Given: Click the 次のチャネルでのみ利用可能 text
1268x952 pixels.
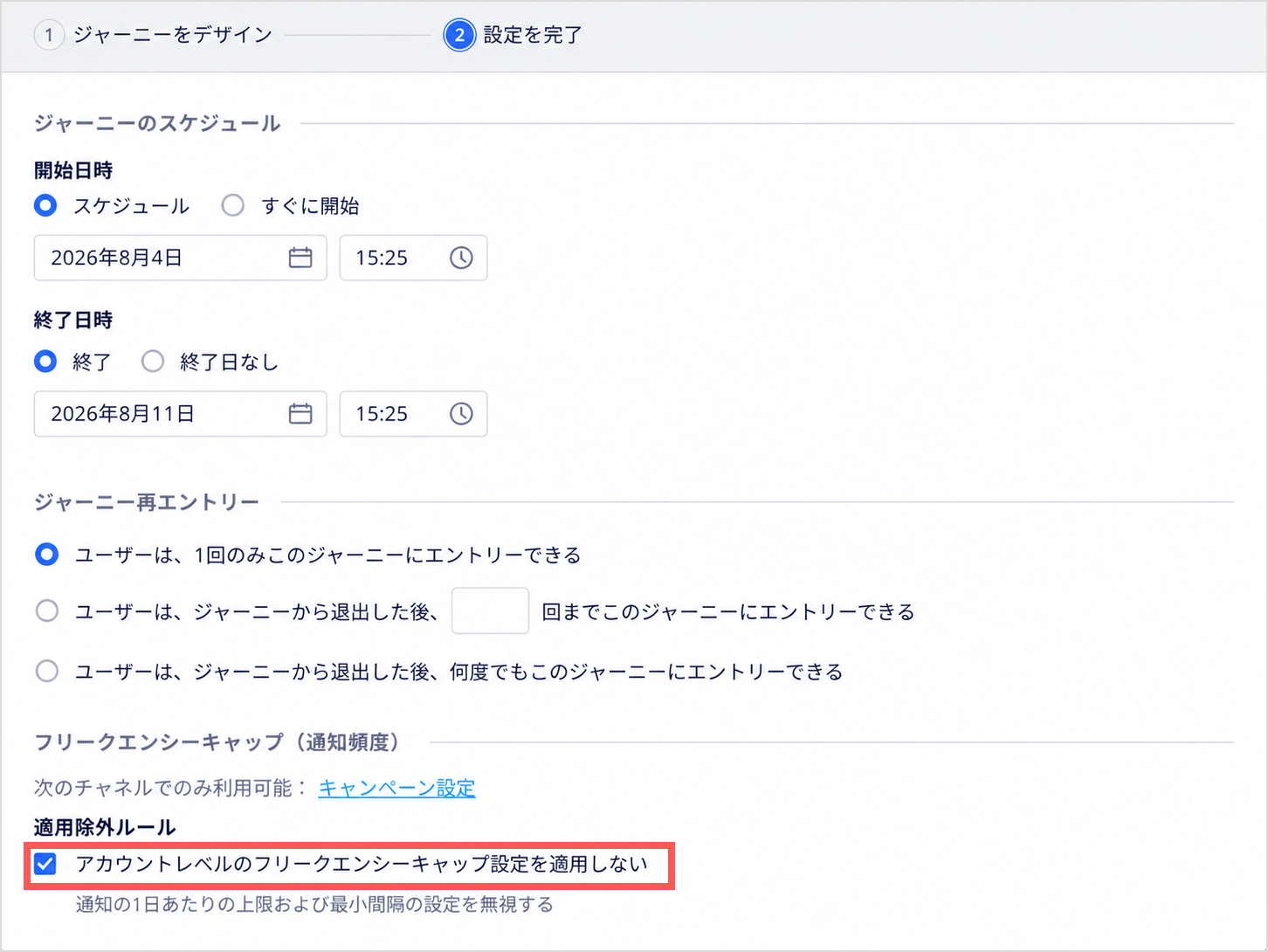Looking at the screenshot, I should click(171, 788).
